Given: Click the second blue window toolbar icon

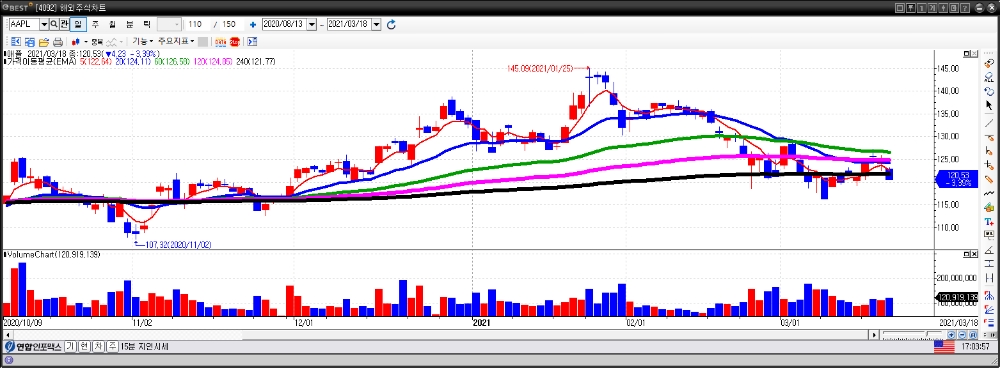Looking at the screenshot, I should (x=30, y=42).
